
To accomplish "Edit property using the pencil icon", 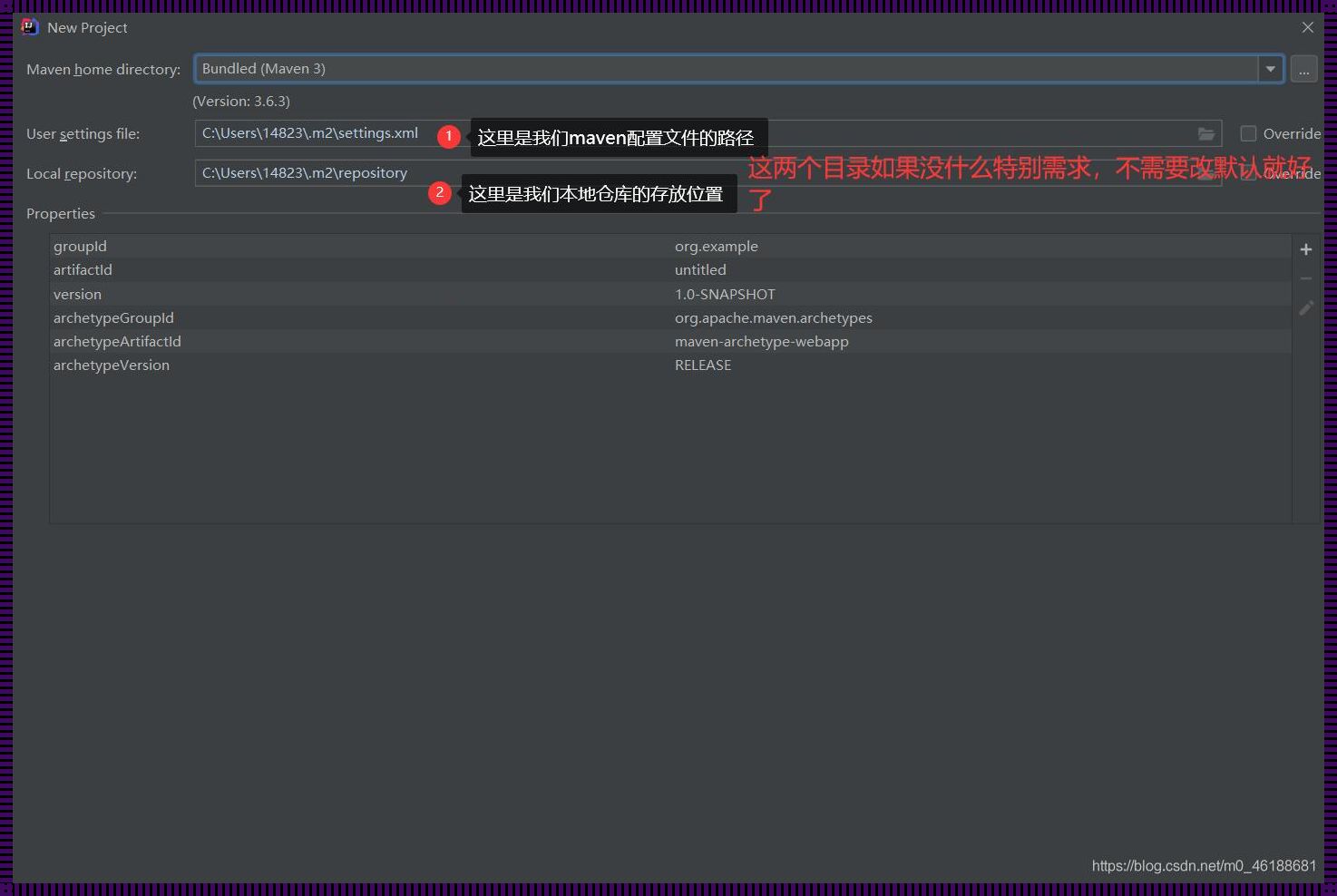I will (x=1306, y=308).
